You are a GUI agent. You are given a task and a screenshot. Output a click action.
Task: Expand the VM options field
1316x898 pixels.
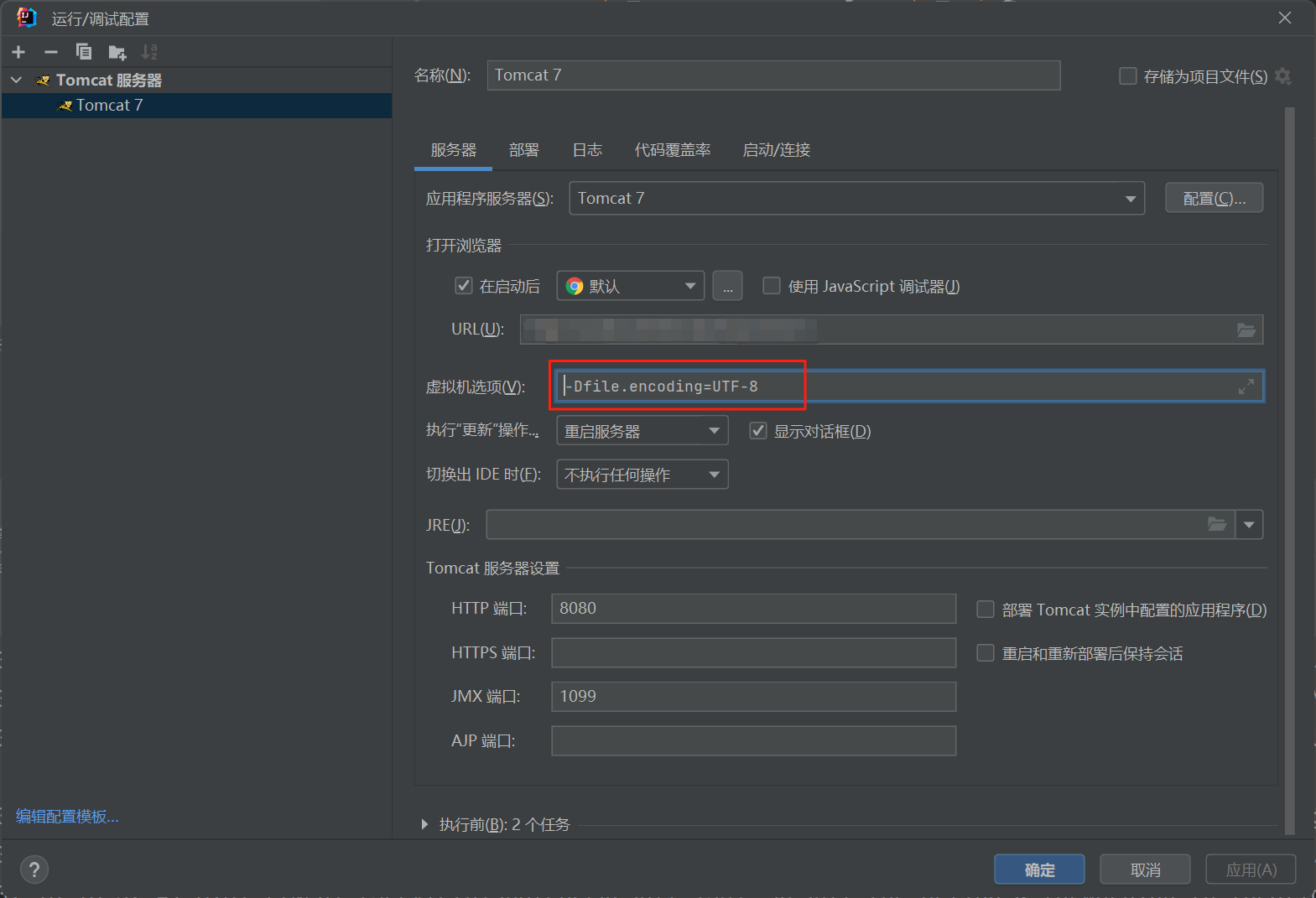[1246, 387]
